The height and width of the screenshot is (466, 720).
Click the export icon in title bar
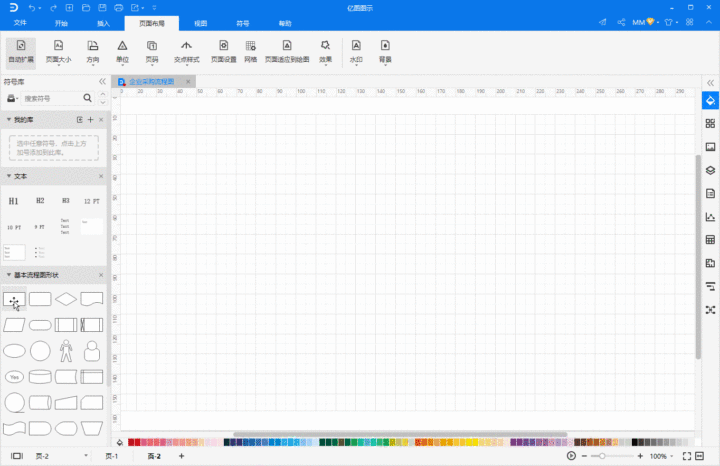135,8
